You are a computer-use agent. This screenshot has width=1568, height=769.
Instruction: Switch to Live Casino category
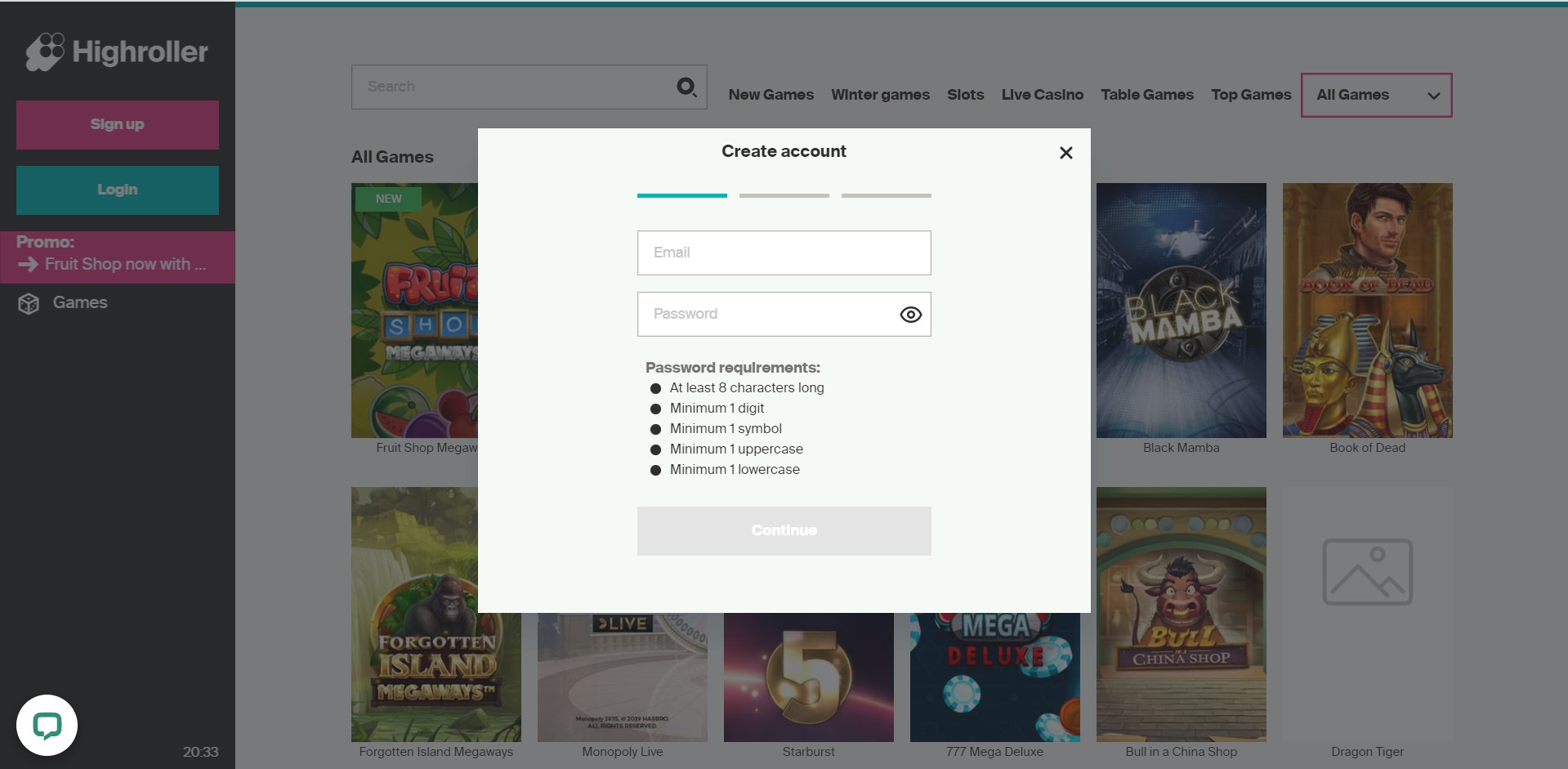coord(1042,95)
